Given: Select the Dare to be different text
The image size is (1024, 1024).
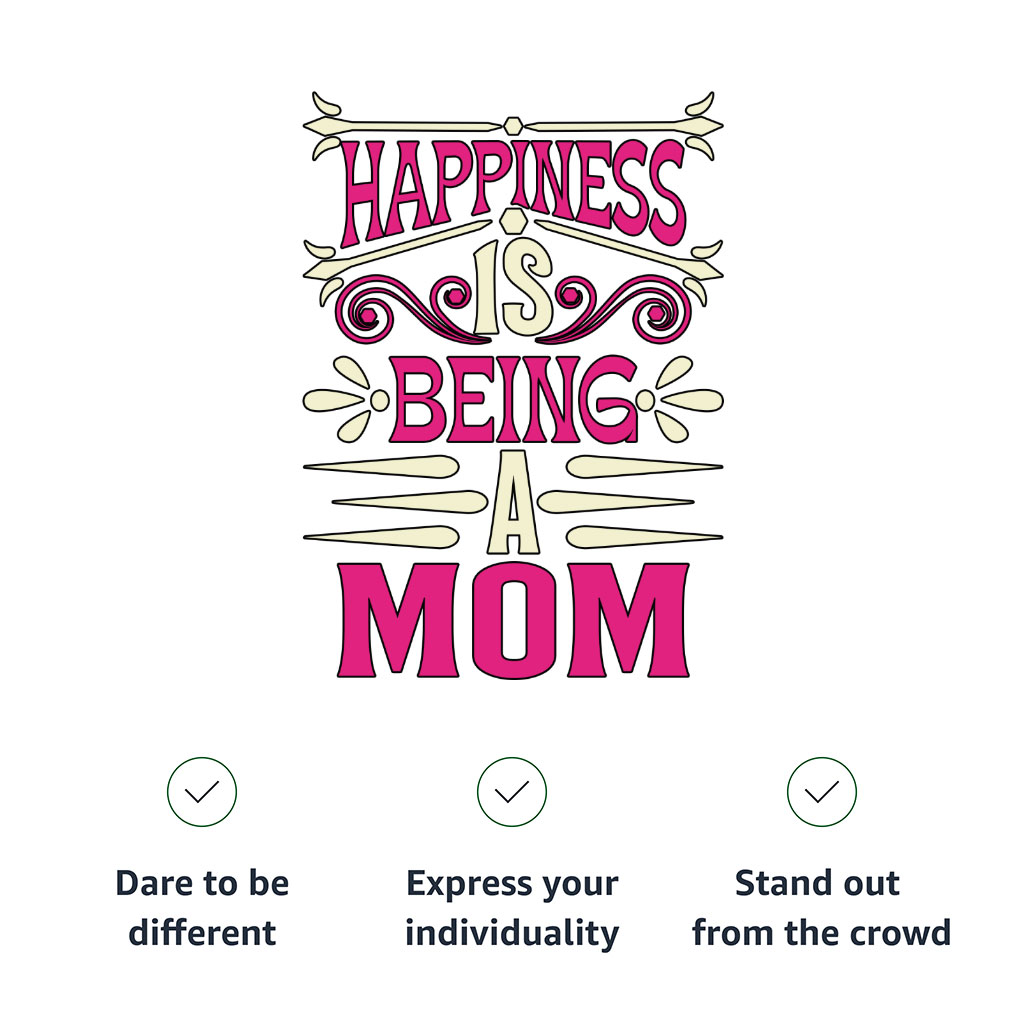Looking at the screenshot, I should tap(202, 908).
